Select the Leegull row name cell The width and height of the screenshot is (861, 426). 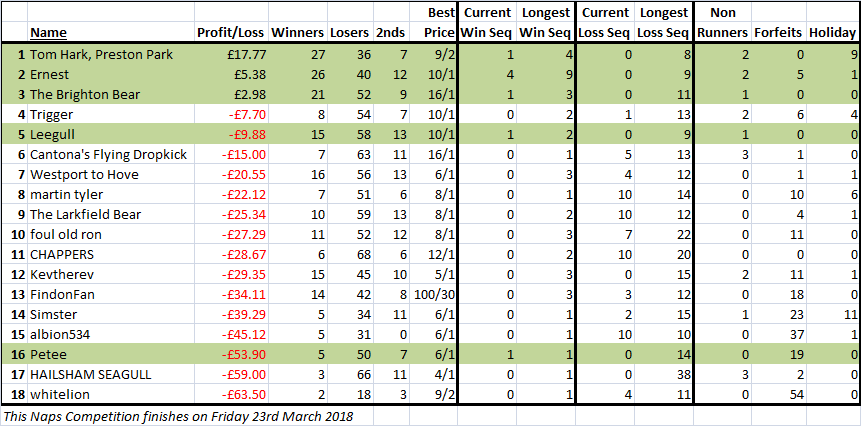pyautogui.click(x=111, y=135)
